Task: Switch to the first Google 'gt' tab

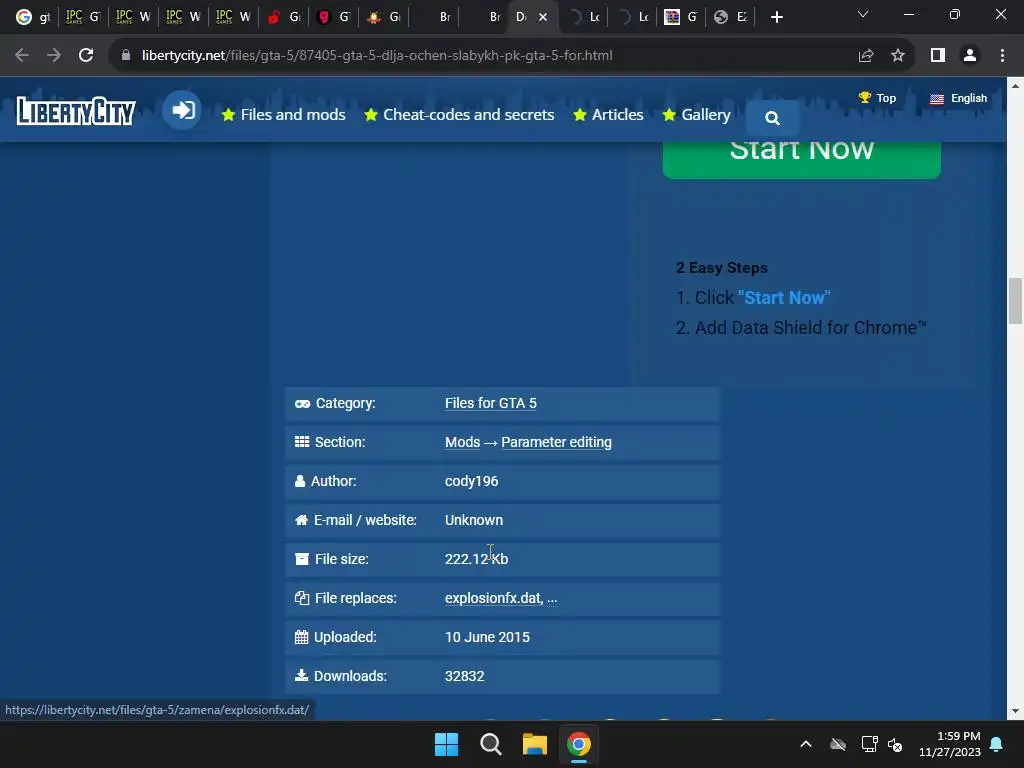Action: (33, 17)
